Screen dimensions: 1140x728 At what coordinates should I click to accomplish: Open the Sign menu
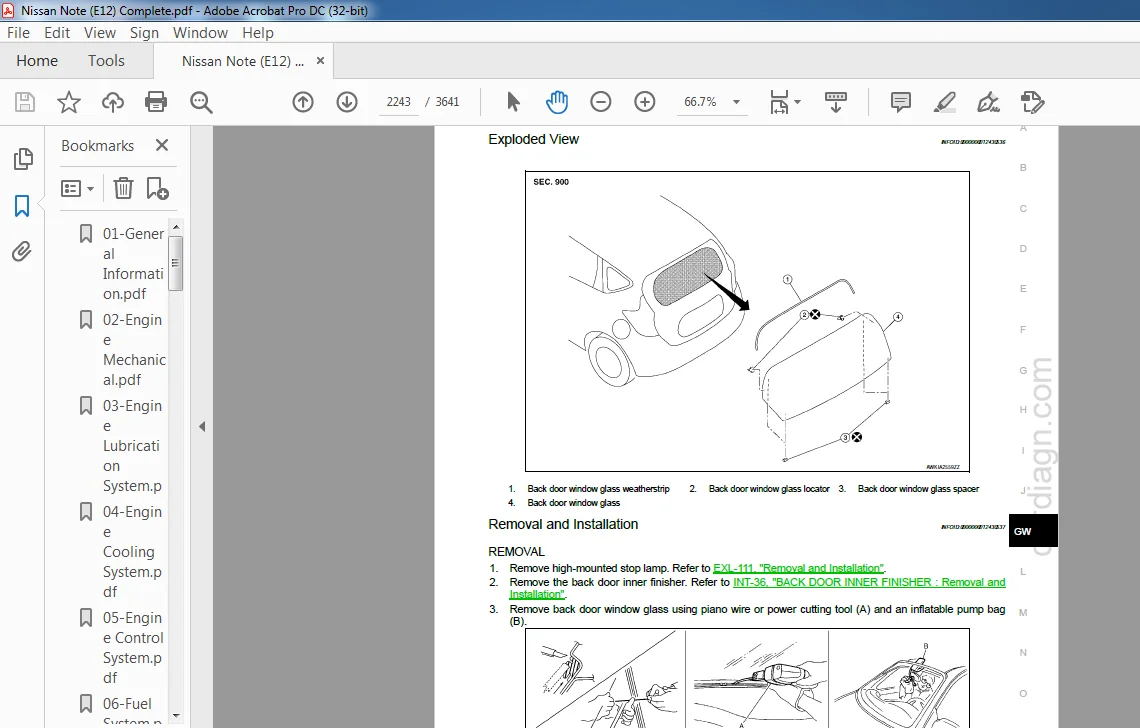pyautogui.click(x=144, y=33)
